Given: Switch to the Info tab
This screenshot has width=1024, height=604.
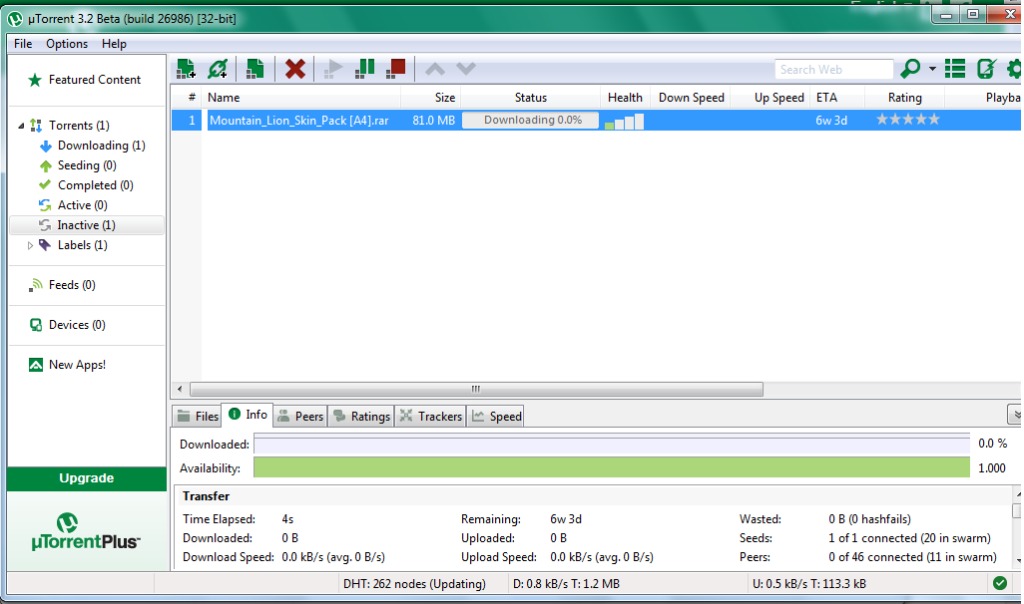Looking at the screenshot, I should [248, 415].
